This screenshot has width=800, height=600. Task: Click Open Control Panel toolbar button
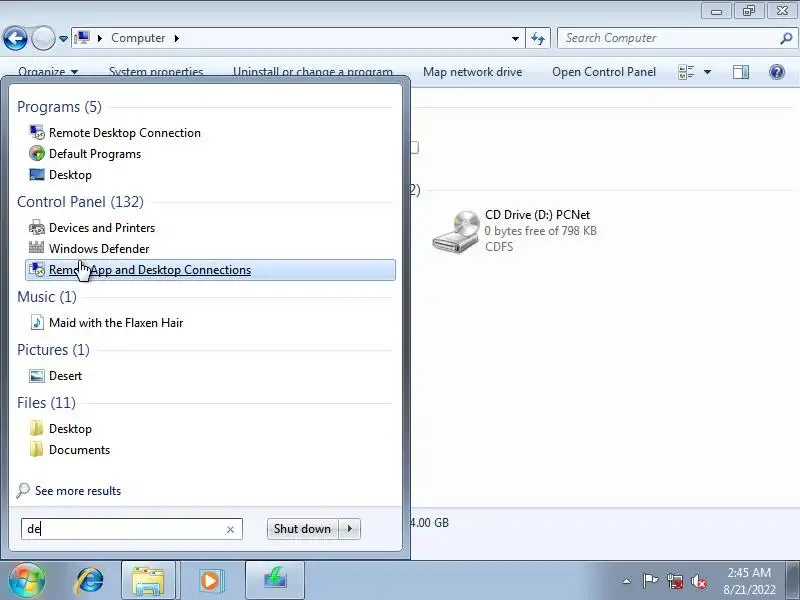pyautogui.click(x=604, y=72)
